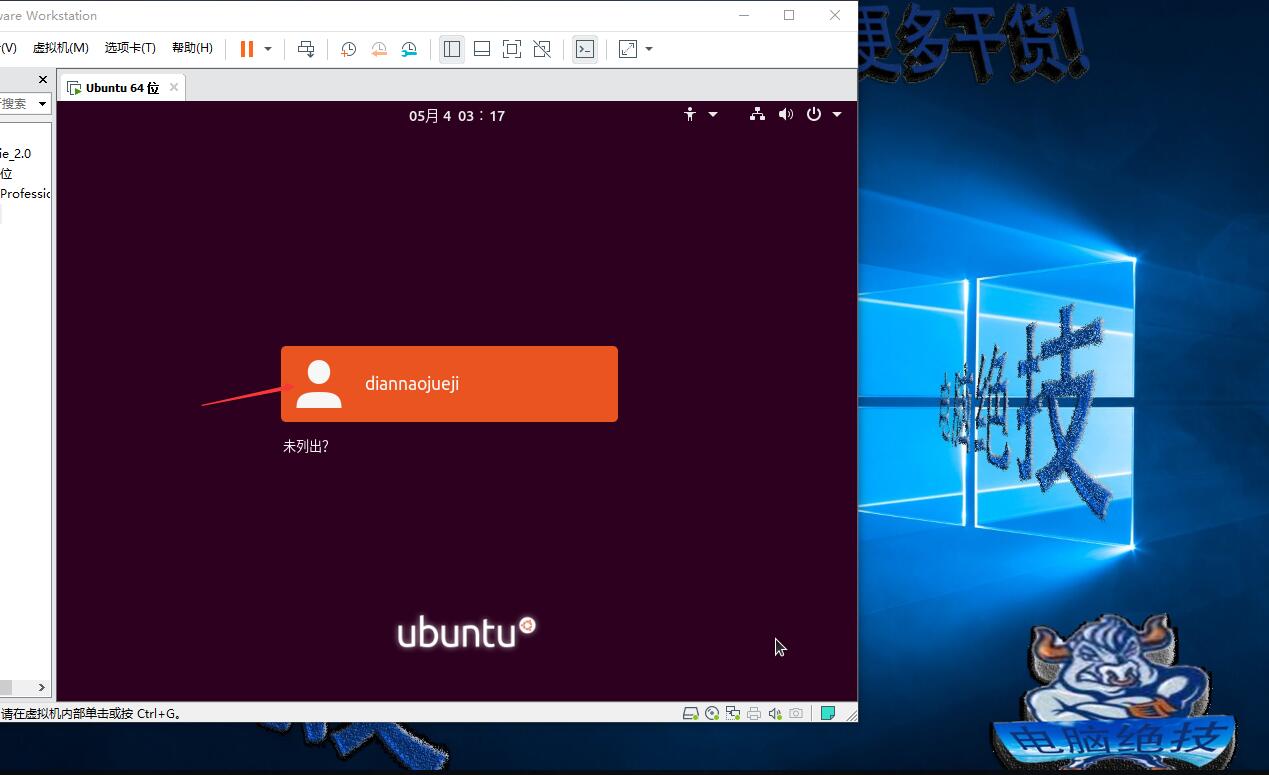Open the 虚拟机(M) menu
1269x775 pixels.
(61, 48)
